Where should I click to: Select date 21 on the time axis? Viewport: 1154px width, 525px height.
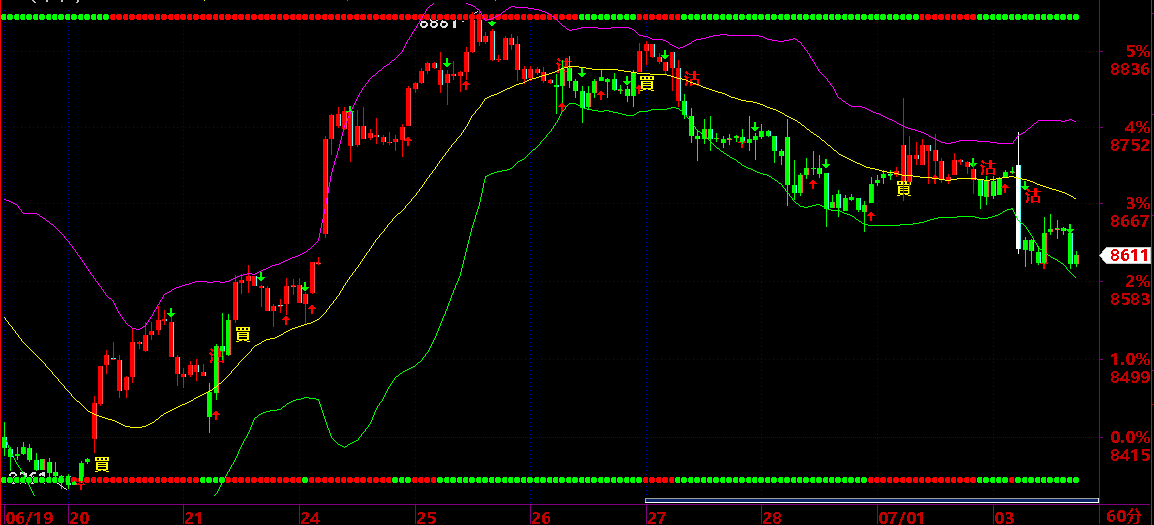(x=194, y=518)
